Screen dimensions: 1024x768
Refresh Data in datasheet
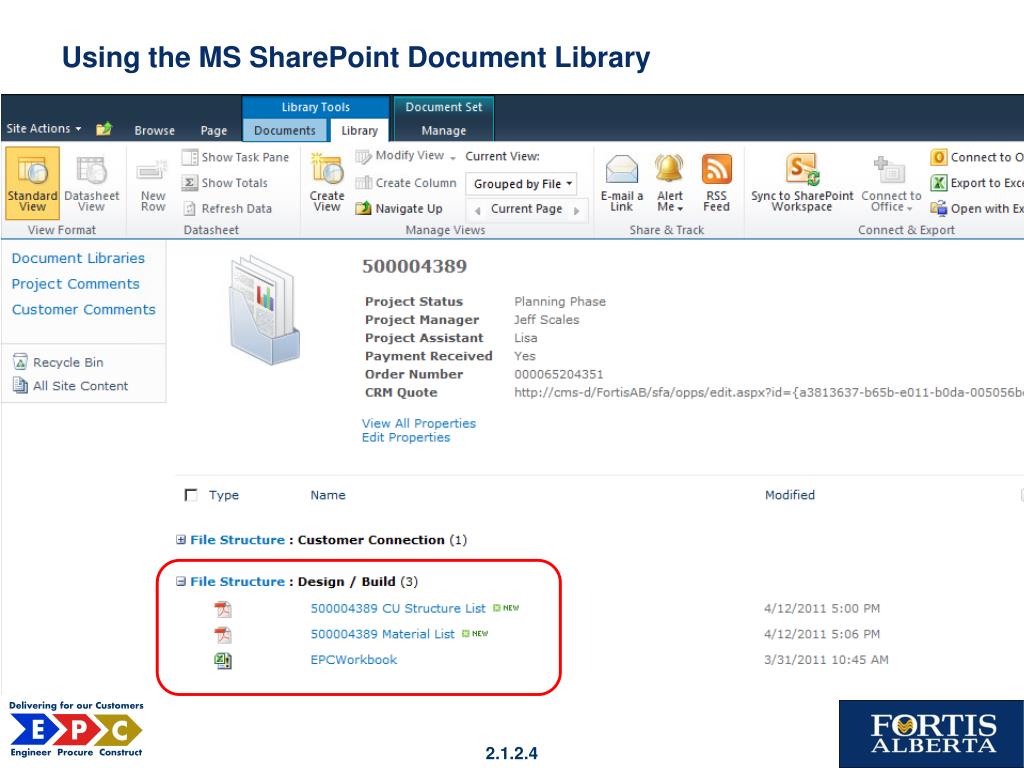[227, 208]
